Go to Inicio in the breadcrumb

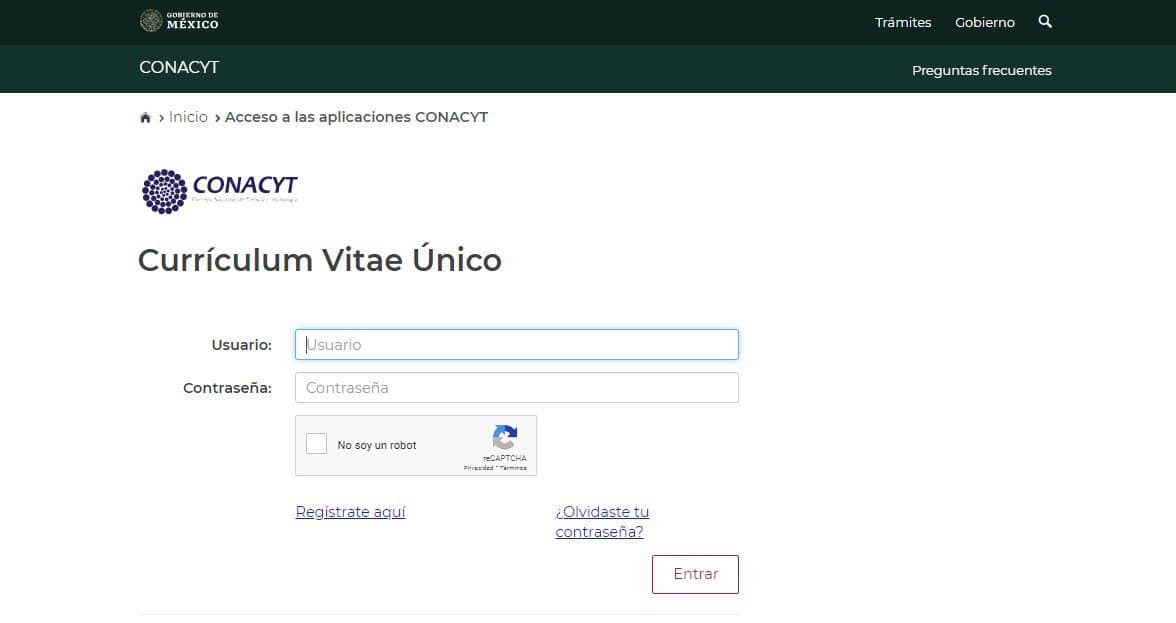[x=188, y=117]
